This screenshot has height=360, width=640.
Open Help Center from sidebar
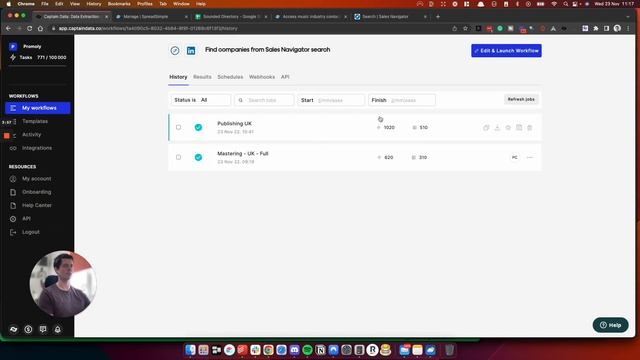pyautogui.click(x=36, y=205)
